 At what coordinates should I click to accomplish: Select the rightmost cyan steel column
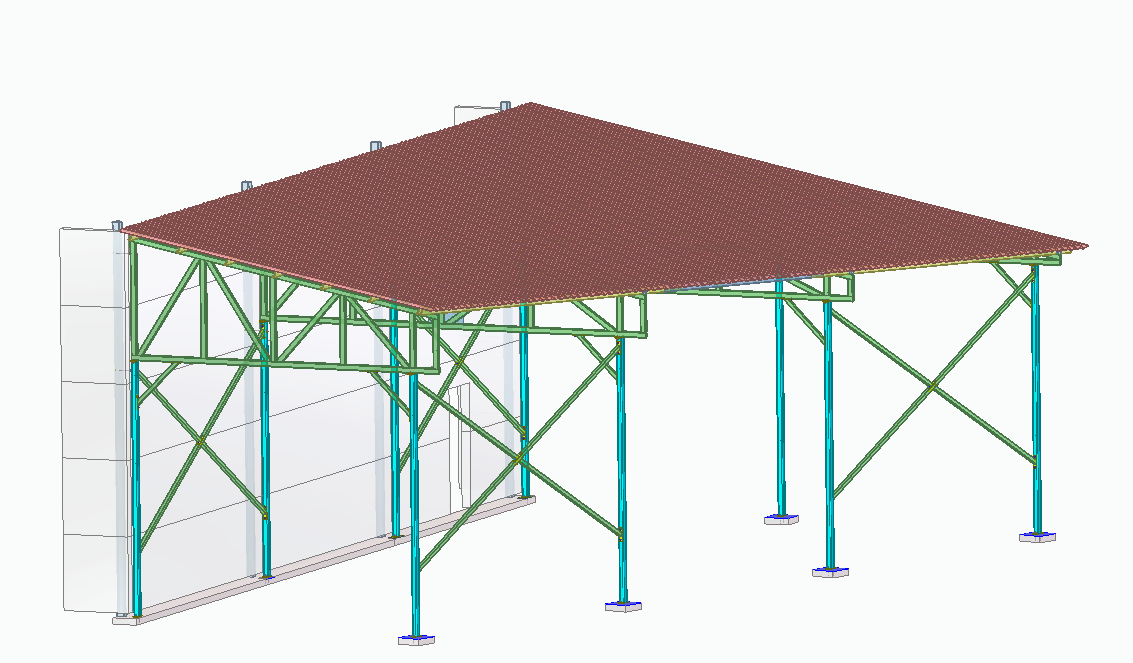click(x=1036, y=400)
